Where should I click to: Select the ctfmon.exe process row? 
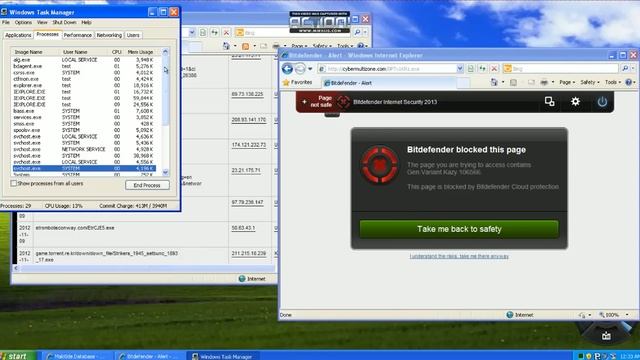pos(84,79)
